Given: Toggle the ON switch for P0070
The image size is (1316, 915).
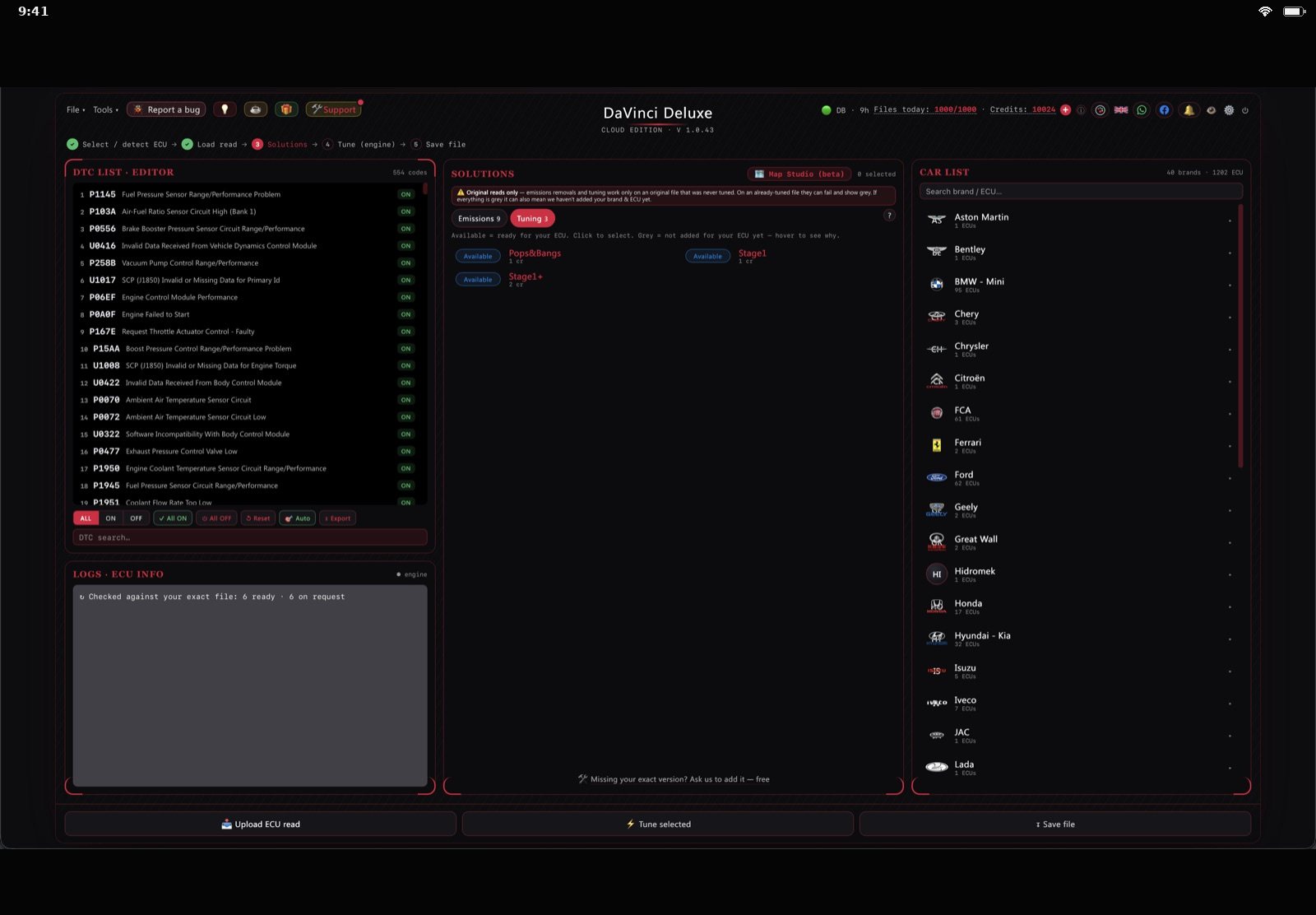Looking at the screenshot, I should tap(406, 400).
